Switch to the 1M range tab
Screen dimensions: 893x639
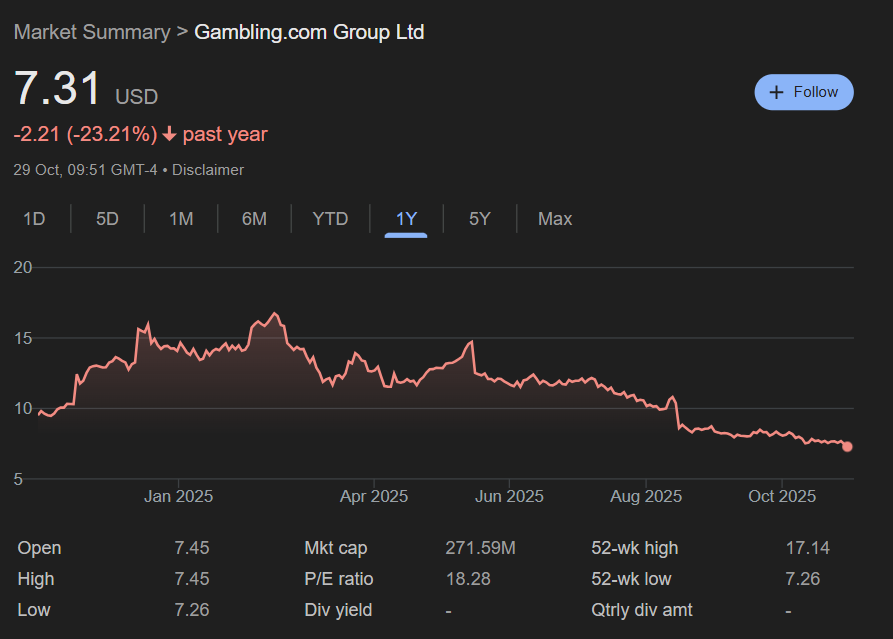pos(181,219)
